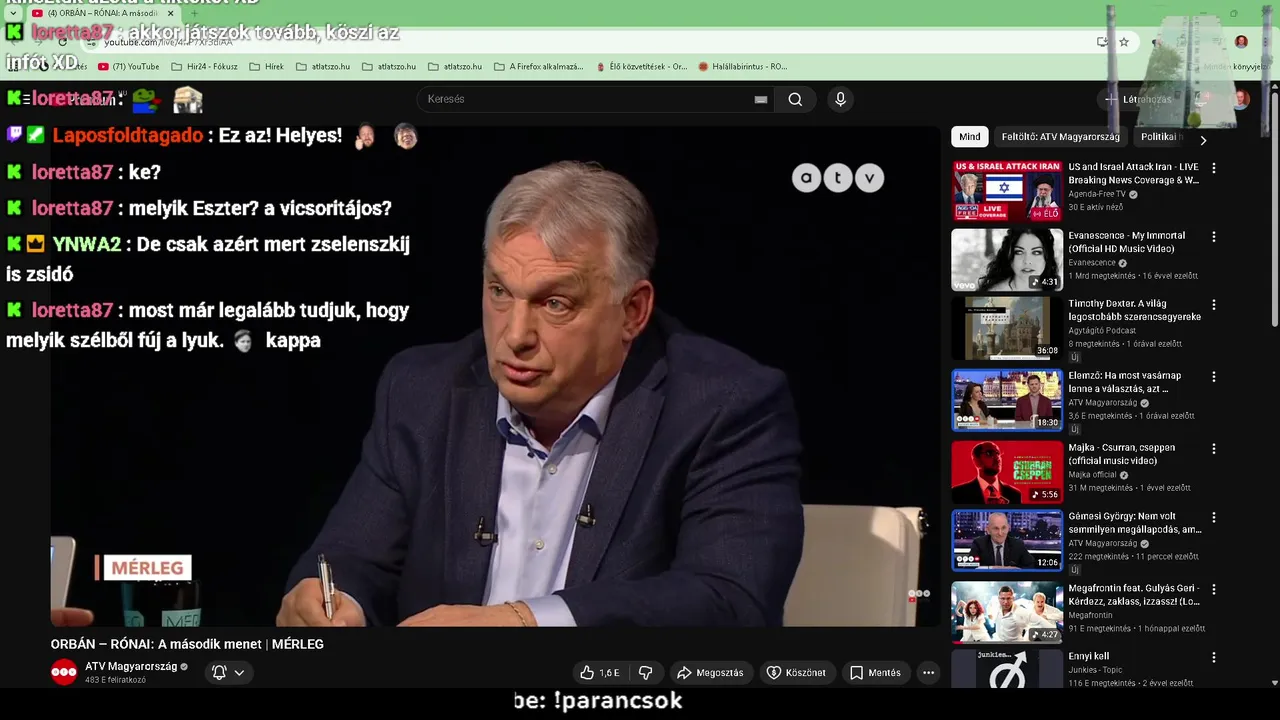Viewport: 1280px width, 720px height.
Task: Click the YouTube search magnifier button
Action: pos(795,99)
